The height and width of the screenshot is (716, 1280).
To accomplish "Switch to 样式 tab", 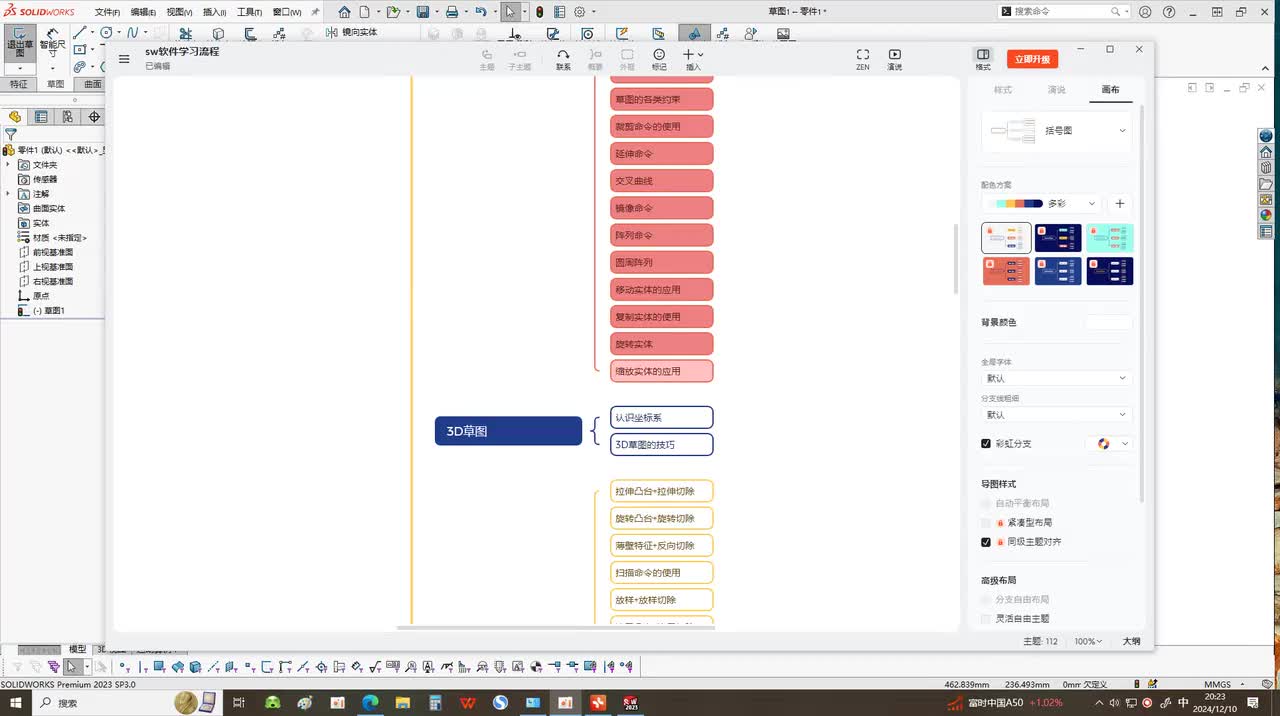I will (1003, 90).
